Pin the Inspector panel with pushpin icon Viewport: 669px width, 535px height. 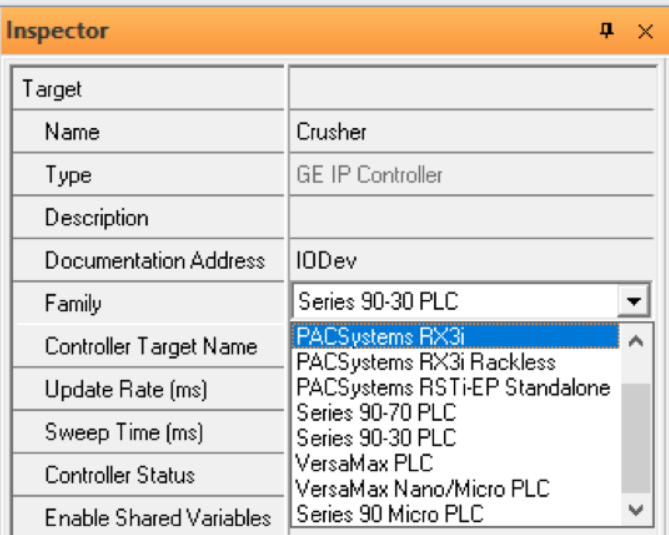[x=606, y=30]
